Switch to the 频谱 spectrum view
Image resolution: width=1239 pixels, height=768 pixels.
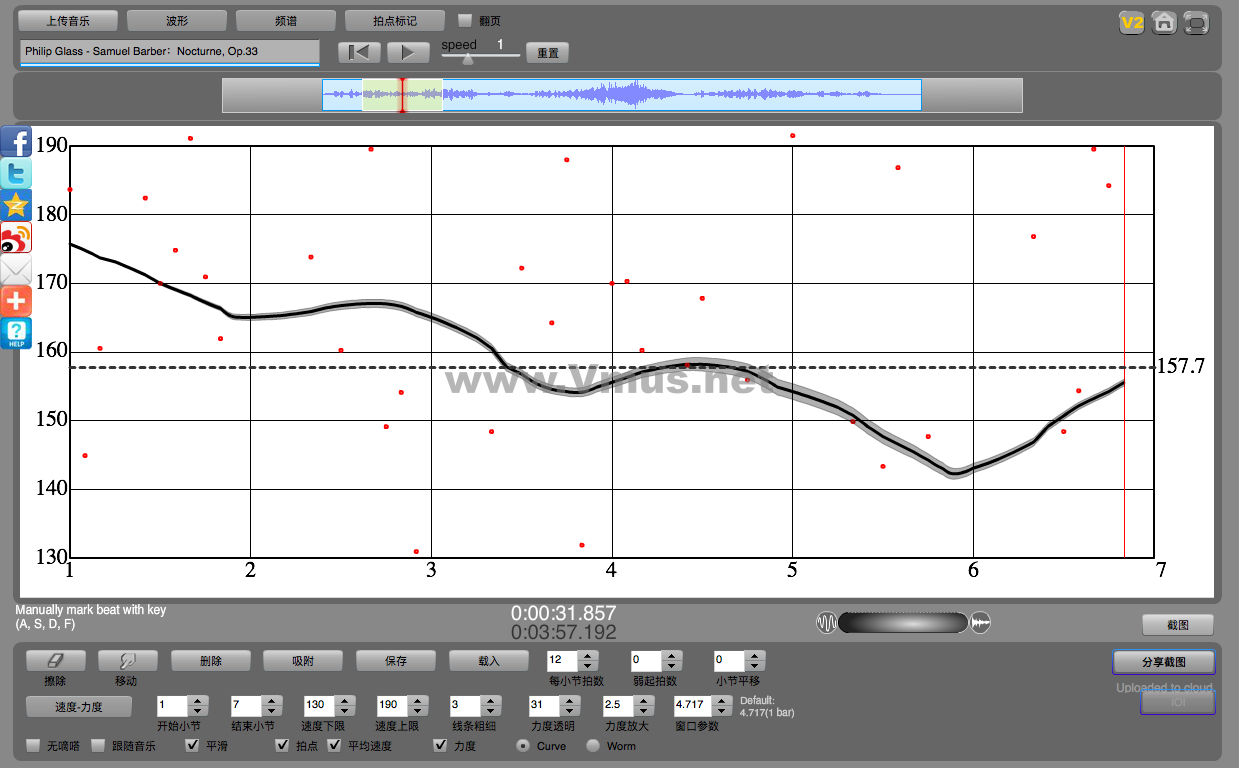click(286, 21)
